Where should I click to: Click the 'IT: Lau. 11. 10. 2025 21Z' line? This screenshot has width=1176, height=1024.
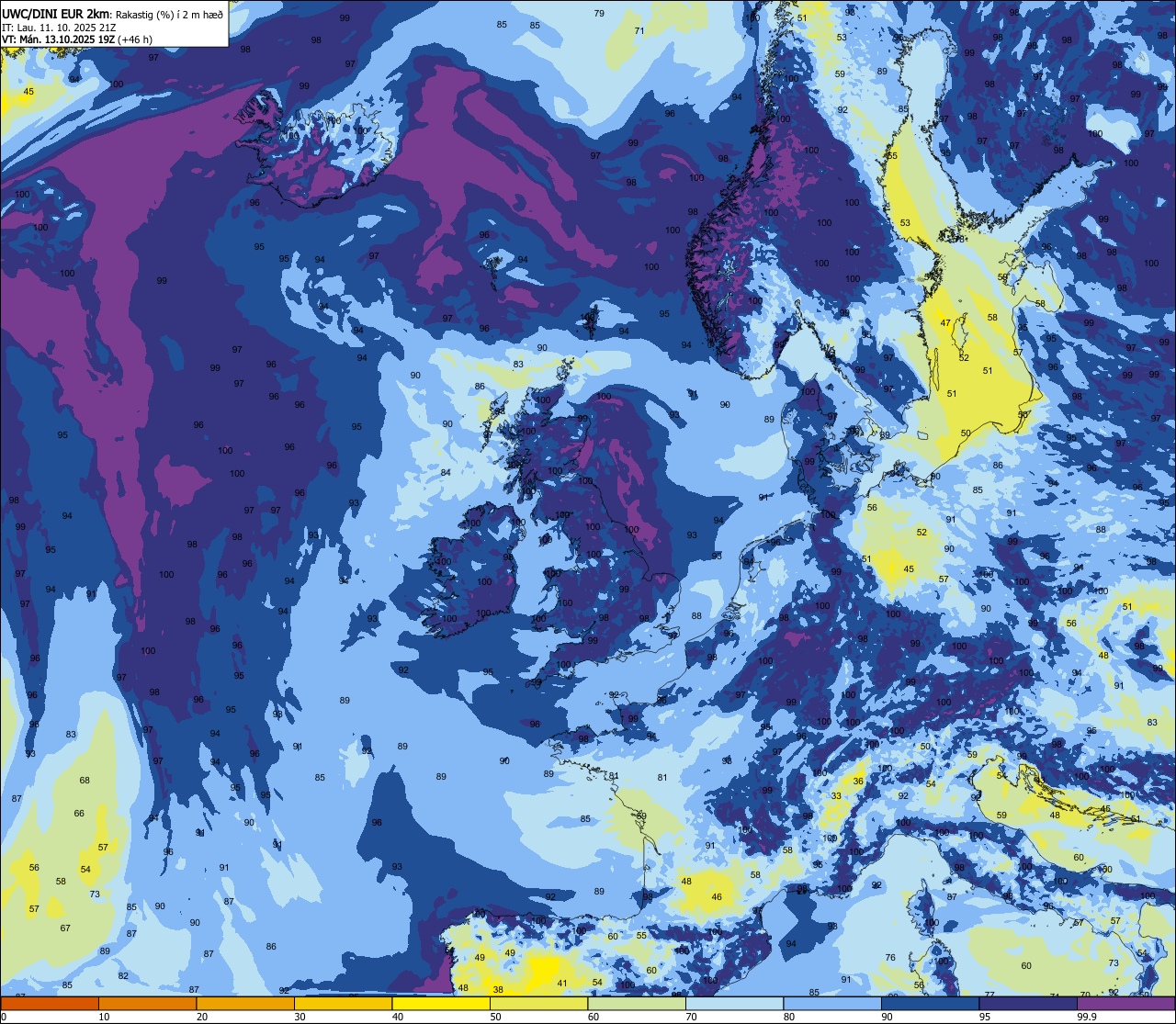[58, 27]
